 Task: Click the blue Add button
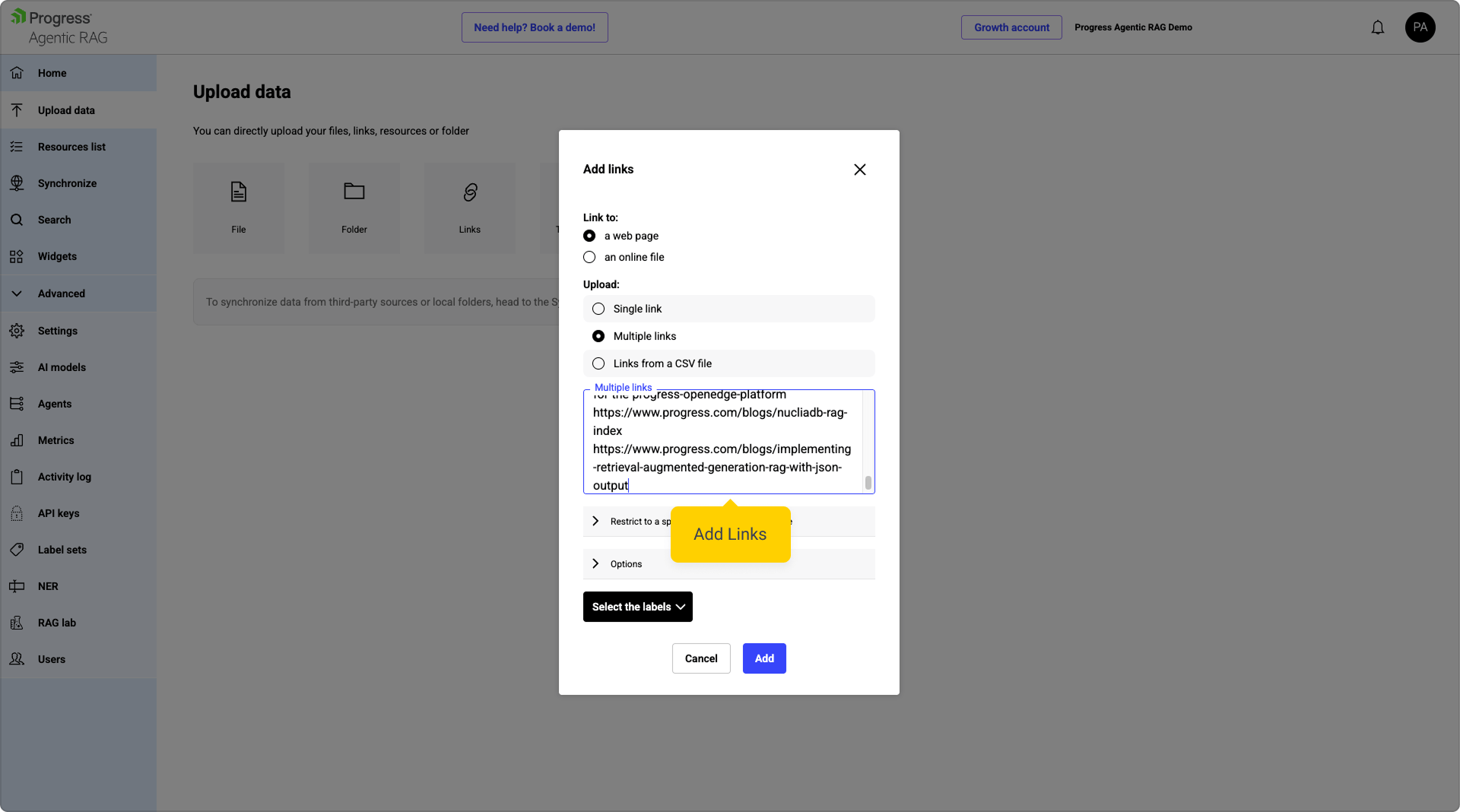[764, 658]
